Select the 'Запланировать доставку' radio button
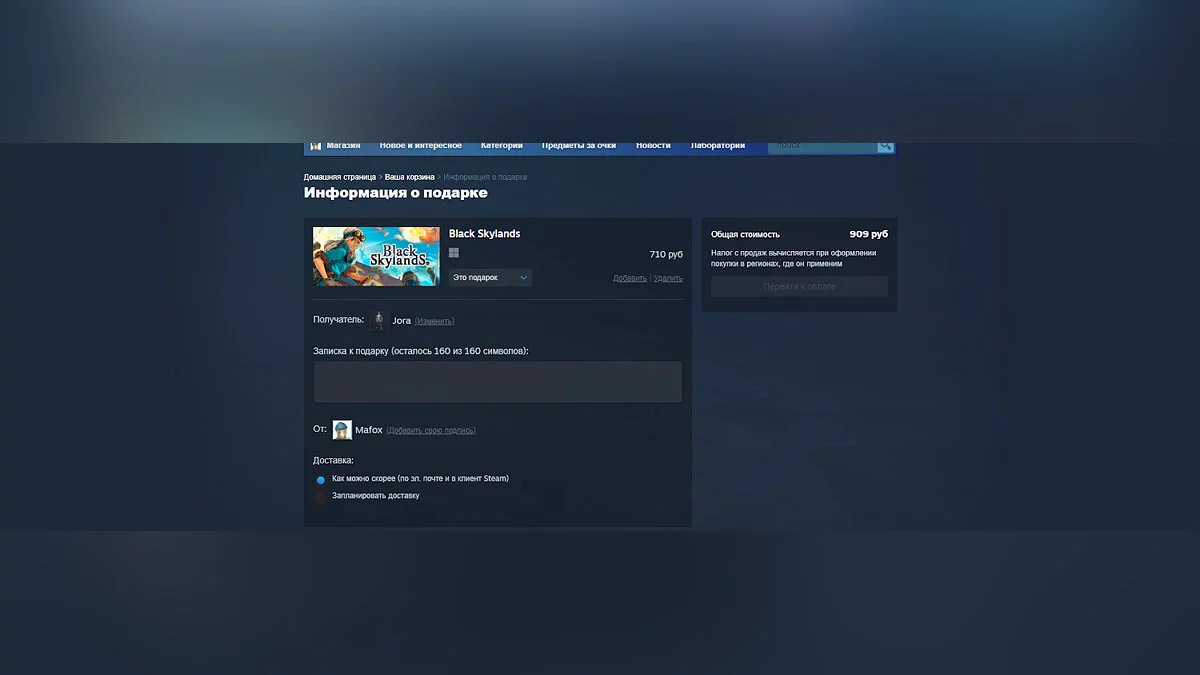 pos(321,497)
